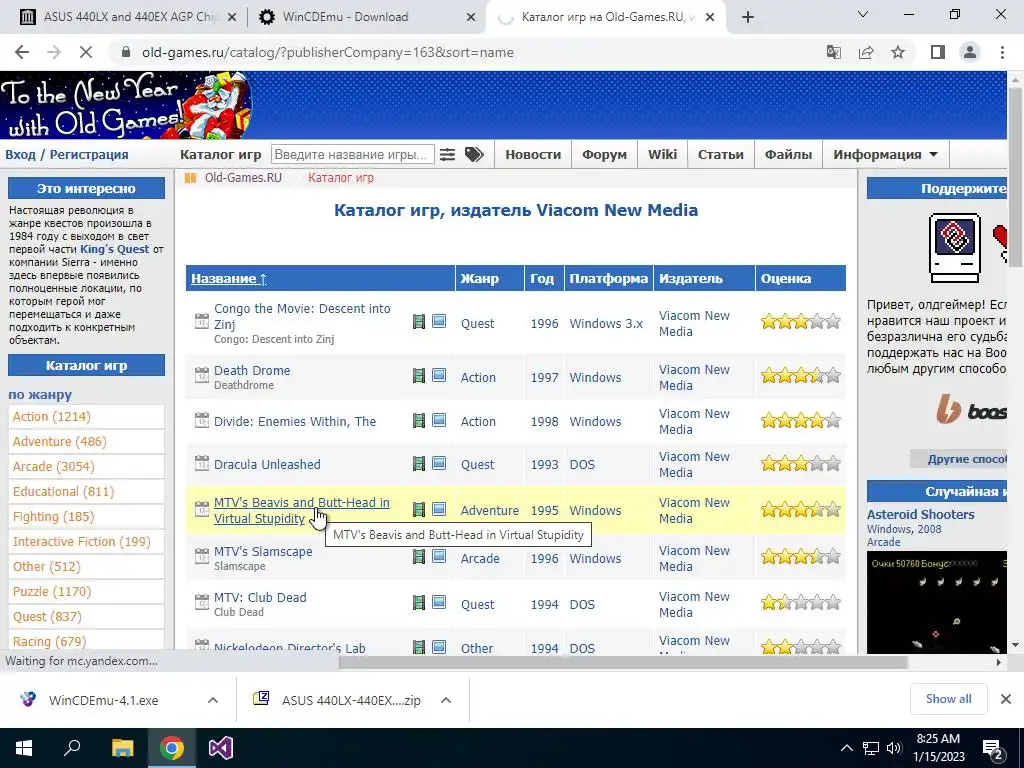Open File Explorer from taskbar
1024x768 pixels.
click(122, 748)
